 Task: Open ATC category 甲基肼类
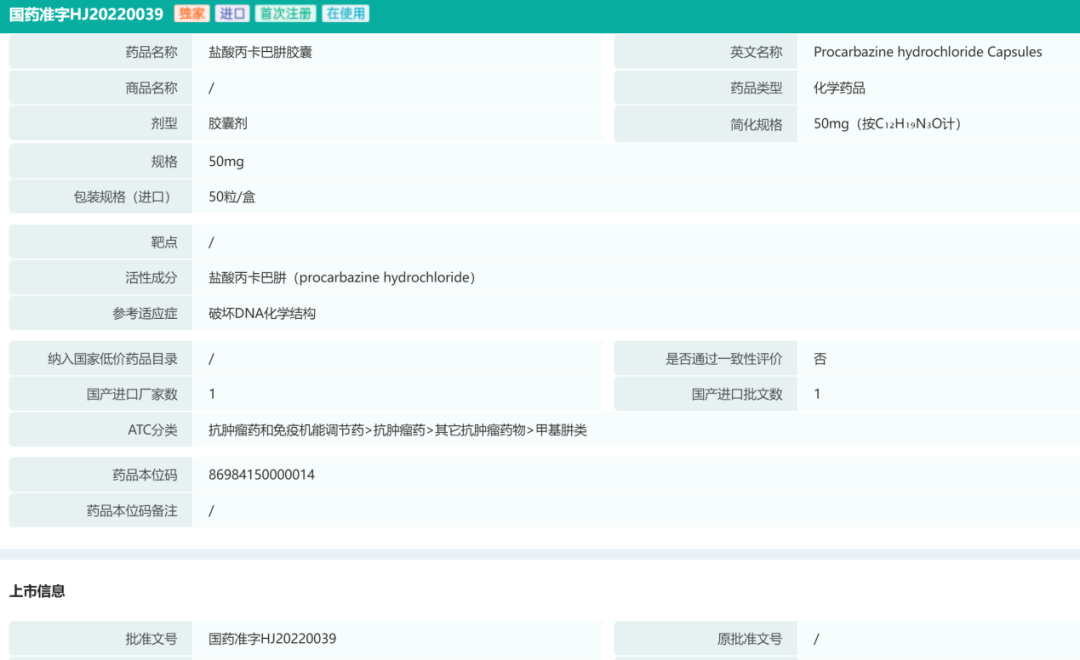(561, 430)
